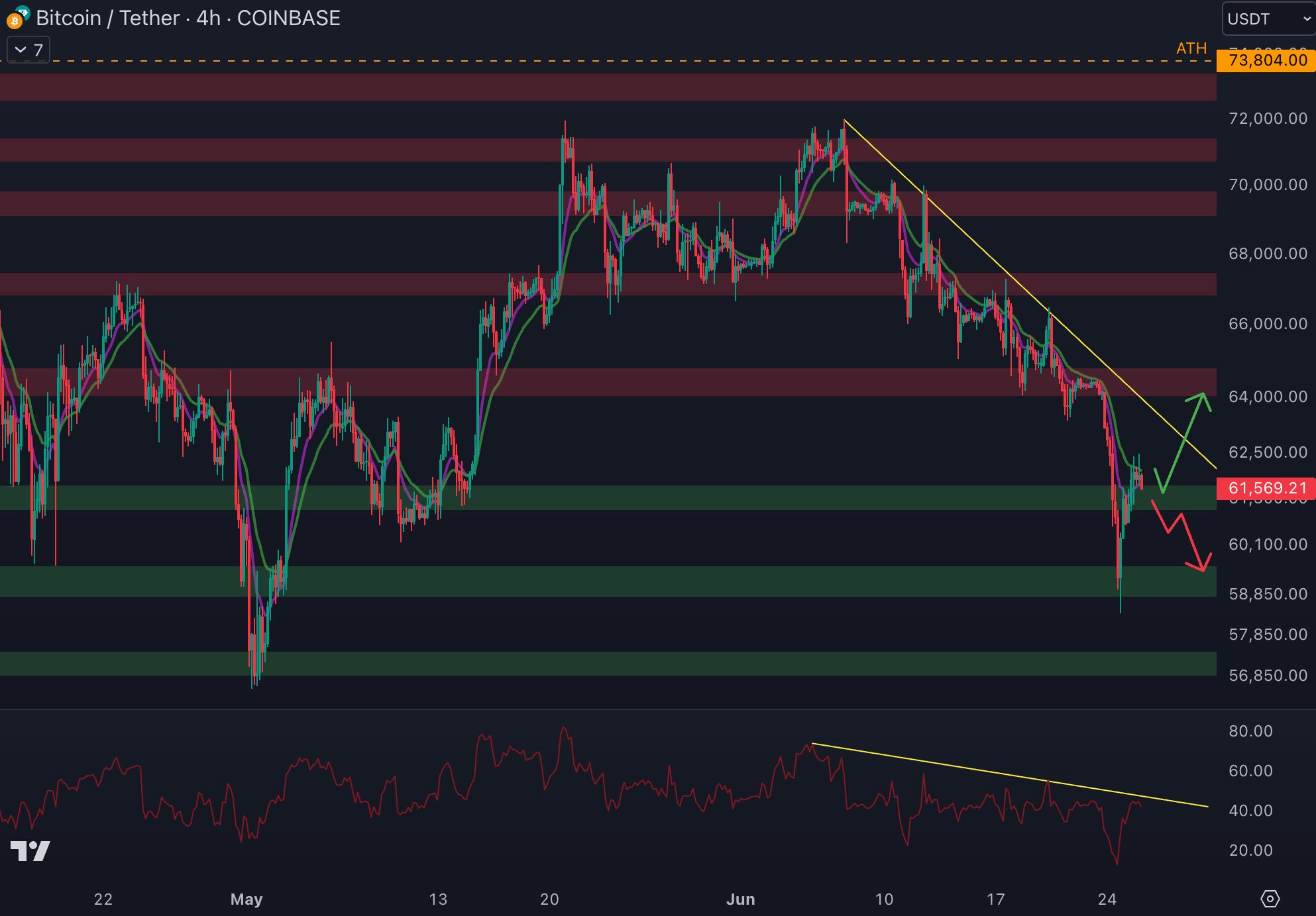Screen dimensions: 1316x916
Task: Click the 73,804.00 orange price tag
Action: [x=1267, y=60]
